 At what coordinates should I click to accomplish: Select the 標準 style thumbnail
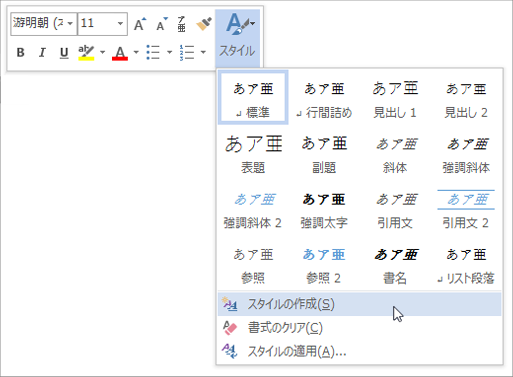(x=253, y=98)
